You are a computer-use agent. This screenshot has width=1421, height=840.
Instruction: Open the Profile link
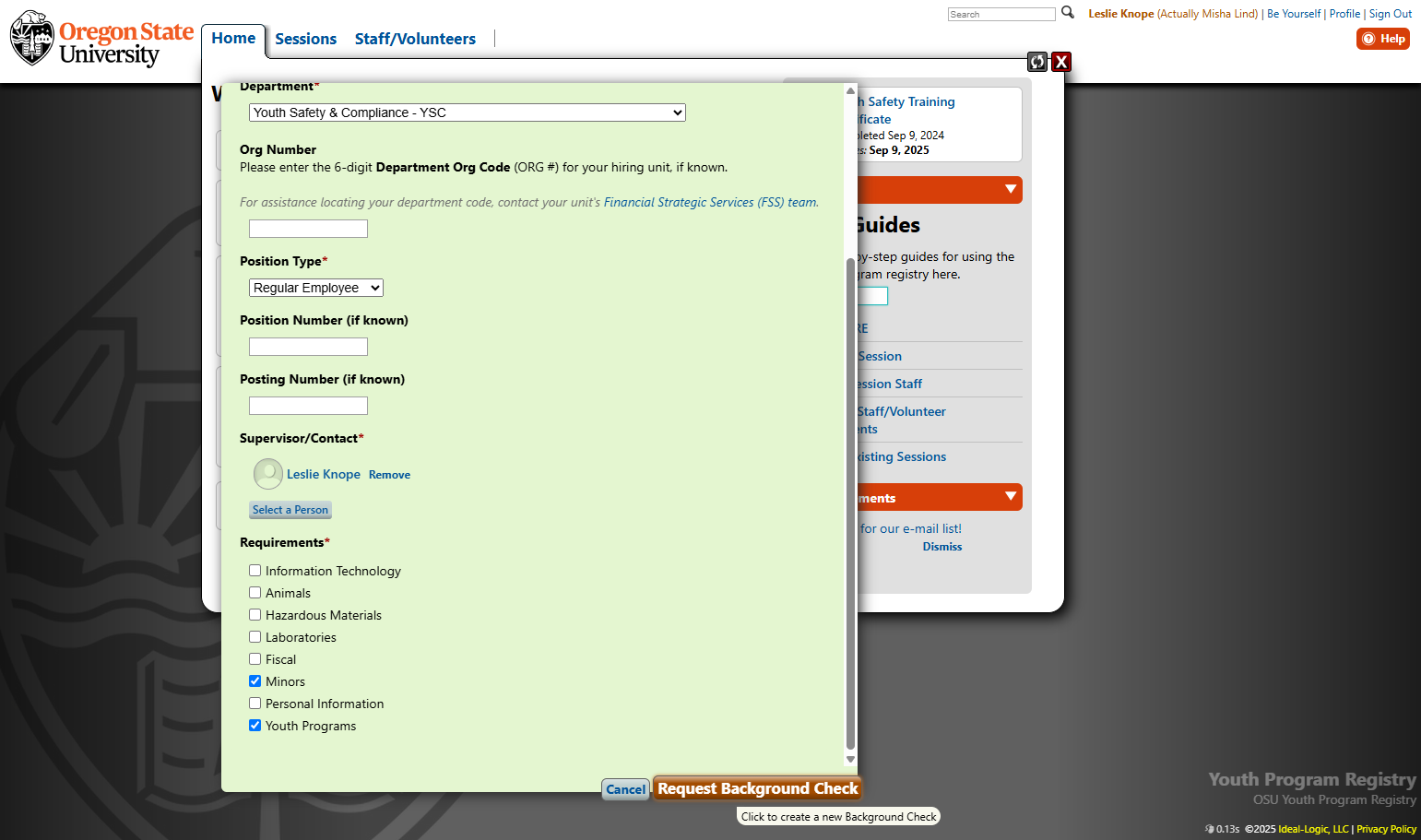(x=1344, y=14)
